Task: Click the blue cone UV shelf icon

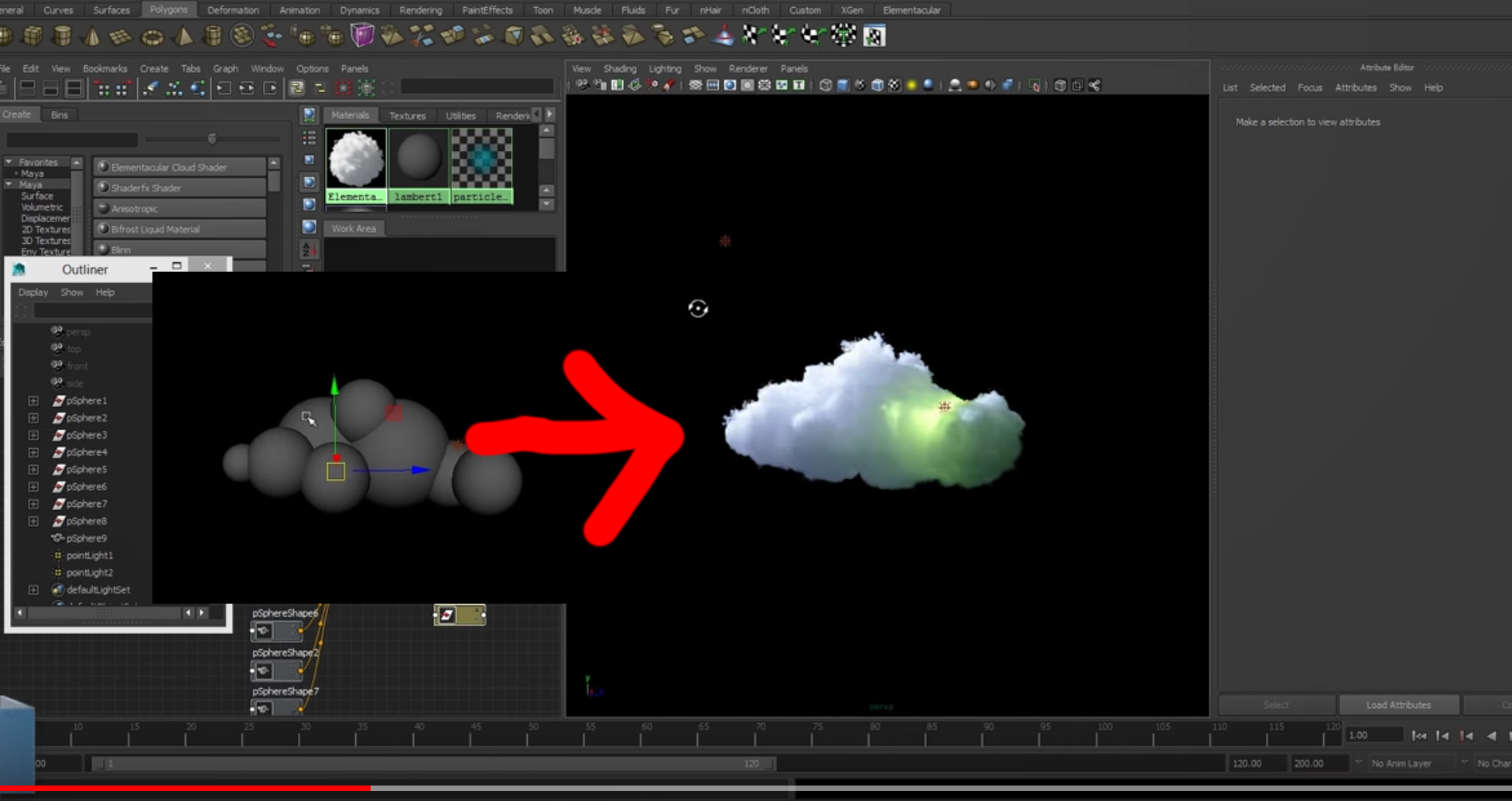Action: pos(724,36)
